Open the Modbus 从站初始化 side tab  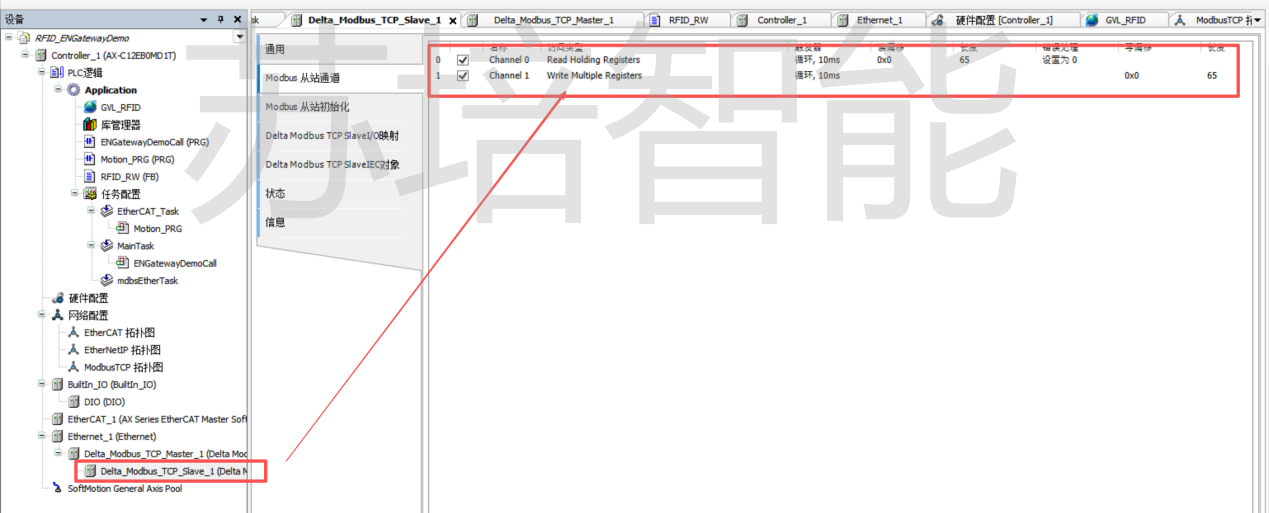point(307,107)
